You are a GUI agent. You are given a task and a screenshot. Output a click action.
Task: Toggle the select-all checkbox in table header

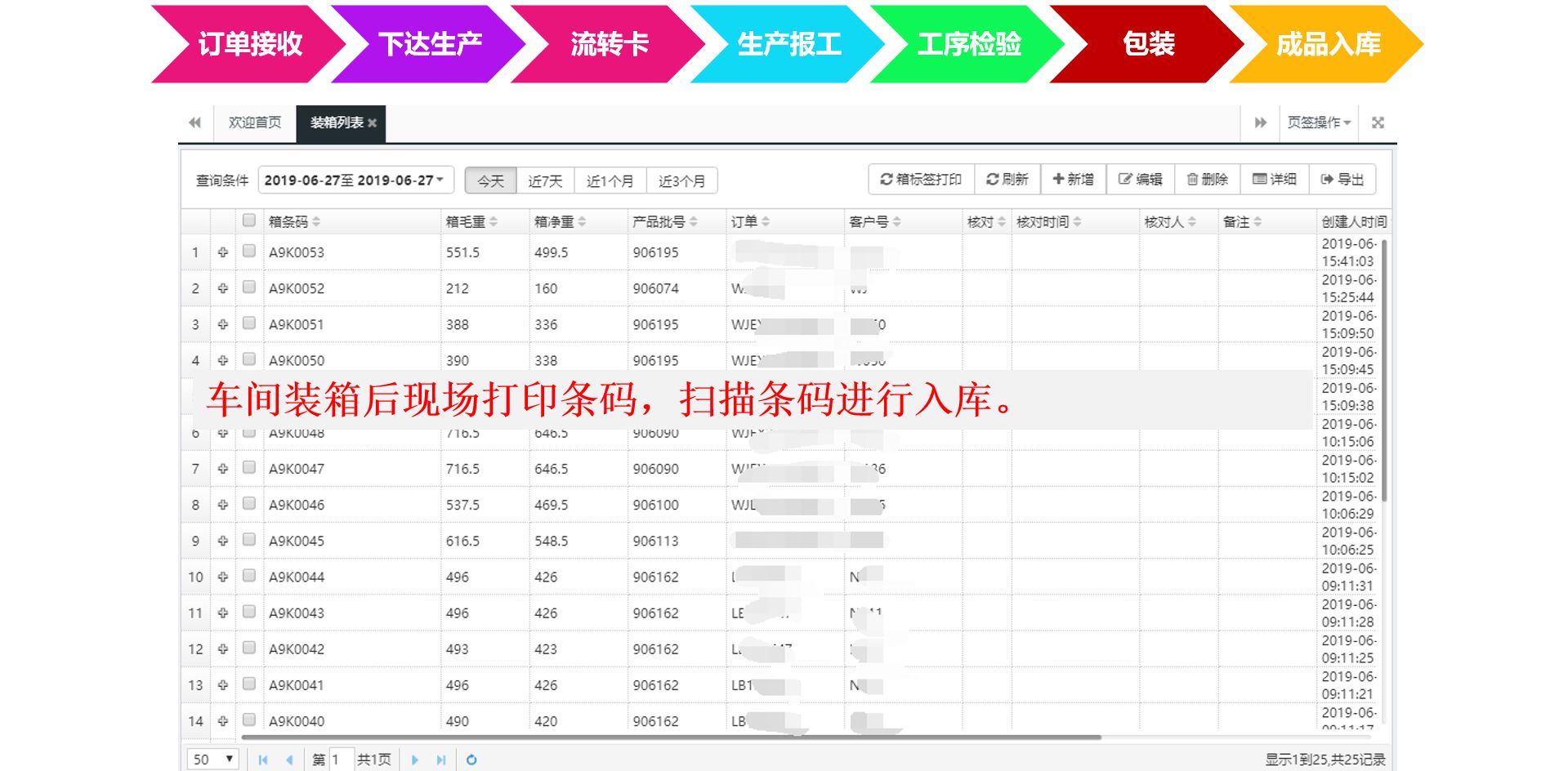coord(249,221)
